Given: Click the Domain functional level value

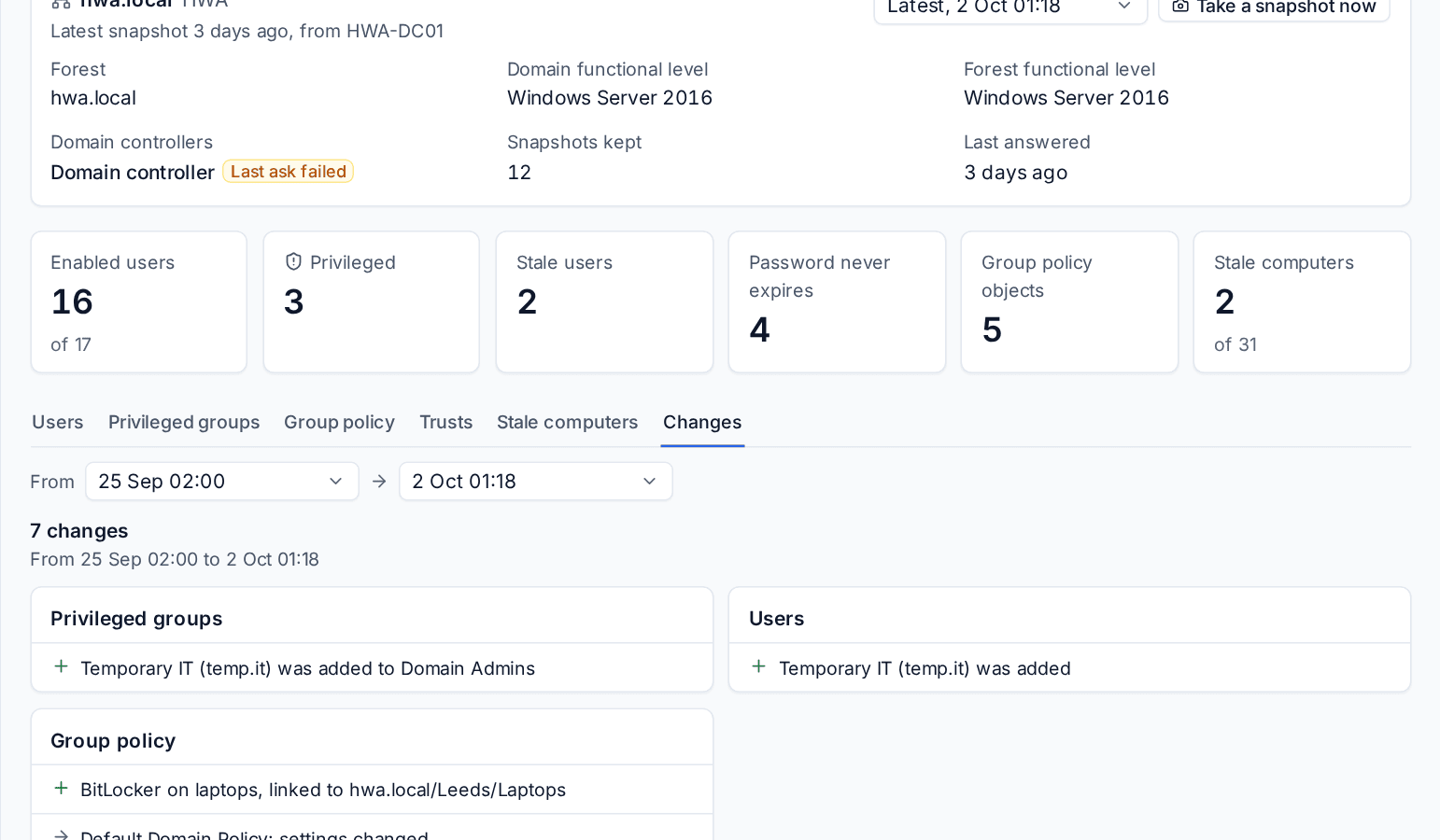Looking at the screenshot, I should [x=610, y=98].
